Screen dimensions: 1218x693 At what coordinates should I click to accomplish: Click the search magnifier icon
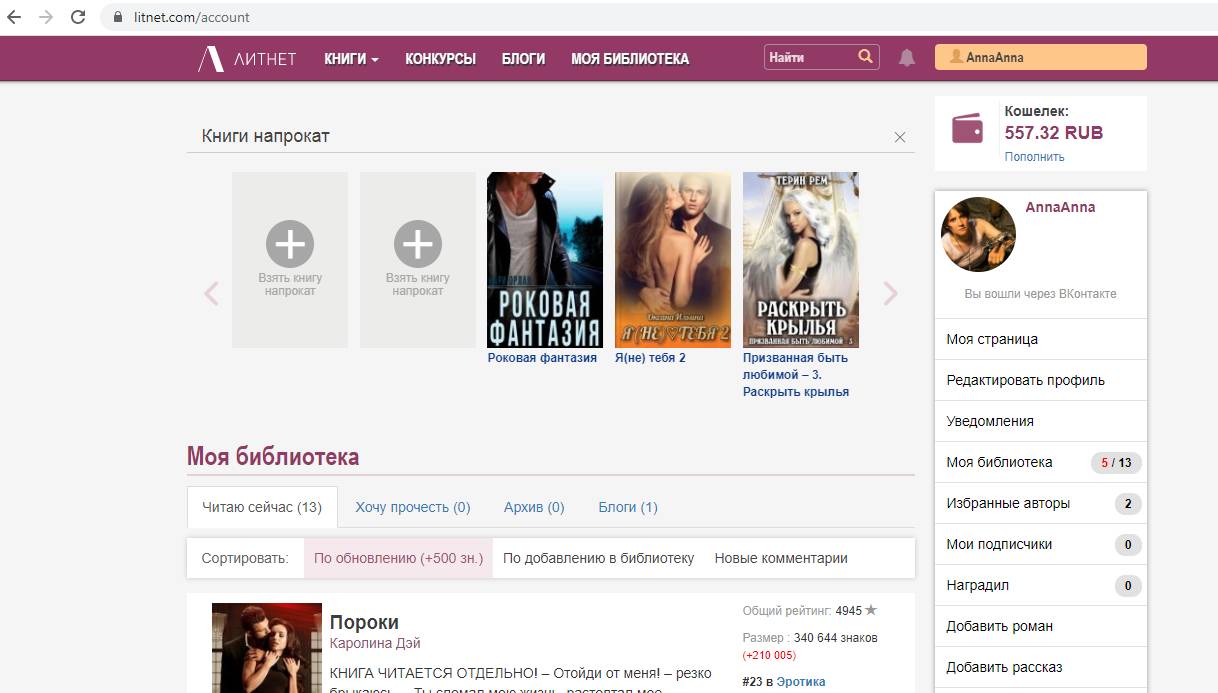click(865, 57)
